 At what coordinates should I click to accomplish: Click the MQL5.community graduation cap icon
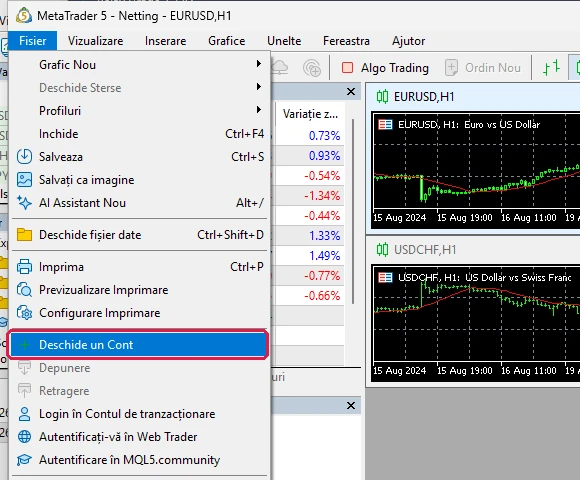click(24, 460)
